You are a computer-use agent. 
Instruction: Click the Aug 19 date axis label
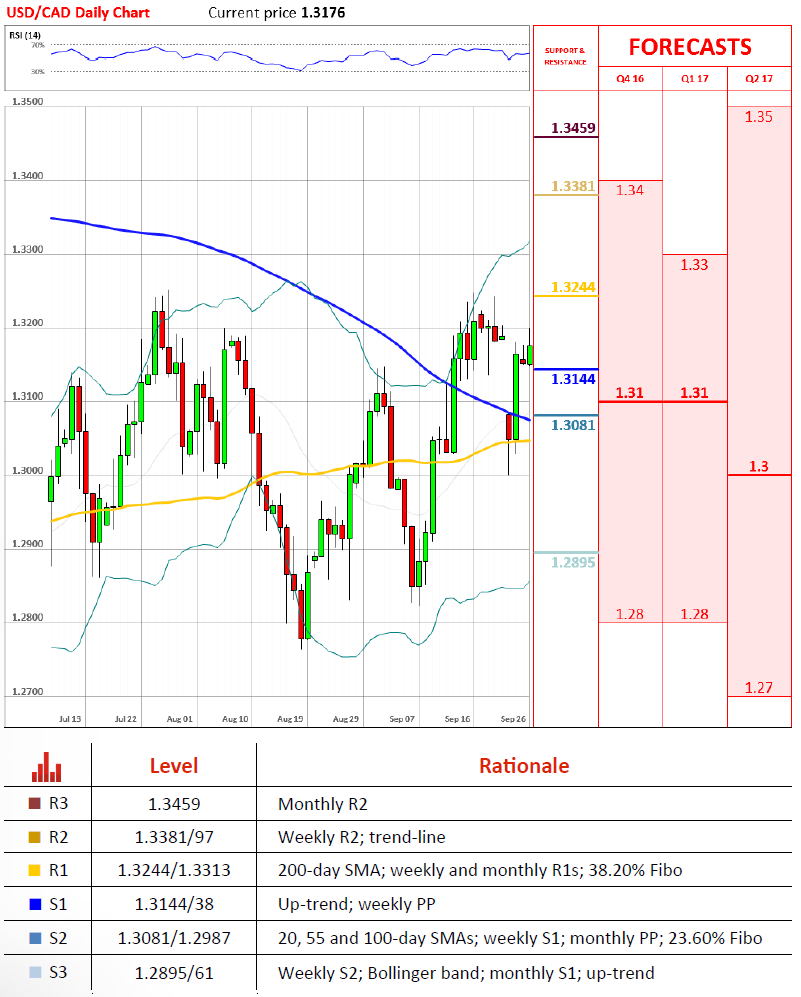290,719
